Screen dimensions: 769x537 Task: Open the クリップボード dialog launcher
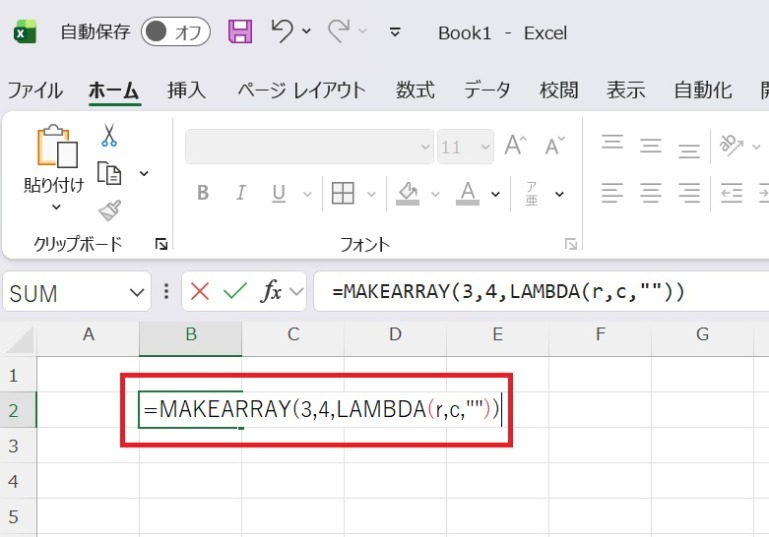point(161,244)
